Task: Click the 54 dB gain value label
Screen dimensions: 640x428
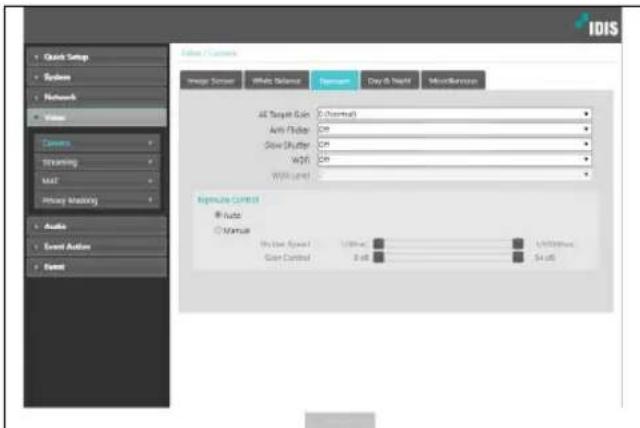Action: point(544,258)
